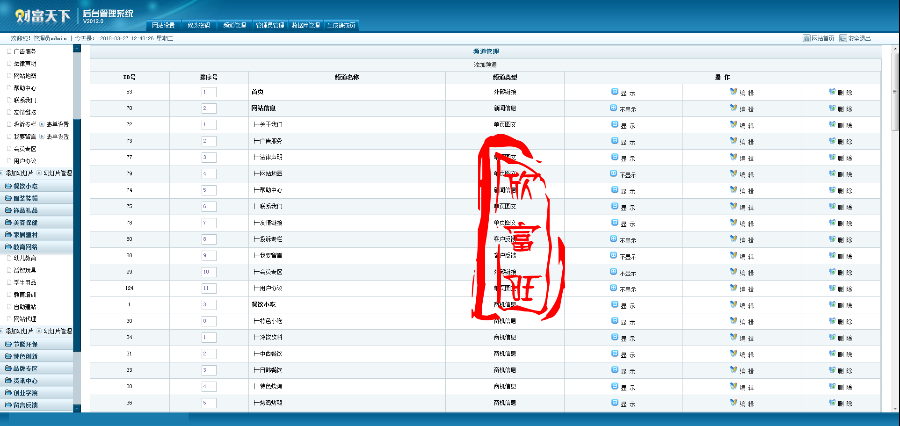The image size is (900, 426).
Task: Open 网站设置 tab in top navigation
Action: [x=163, y=25]
